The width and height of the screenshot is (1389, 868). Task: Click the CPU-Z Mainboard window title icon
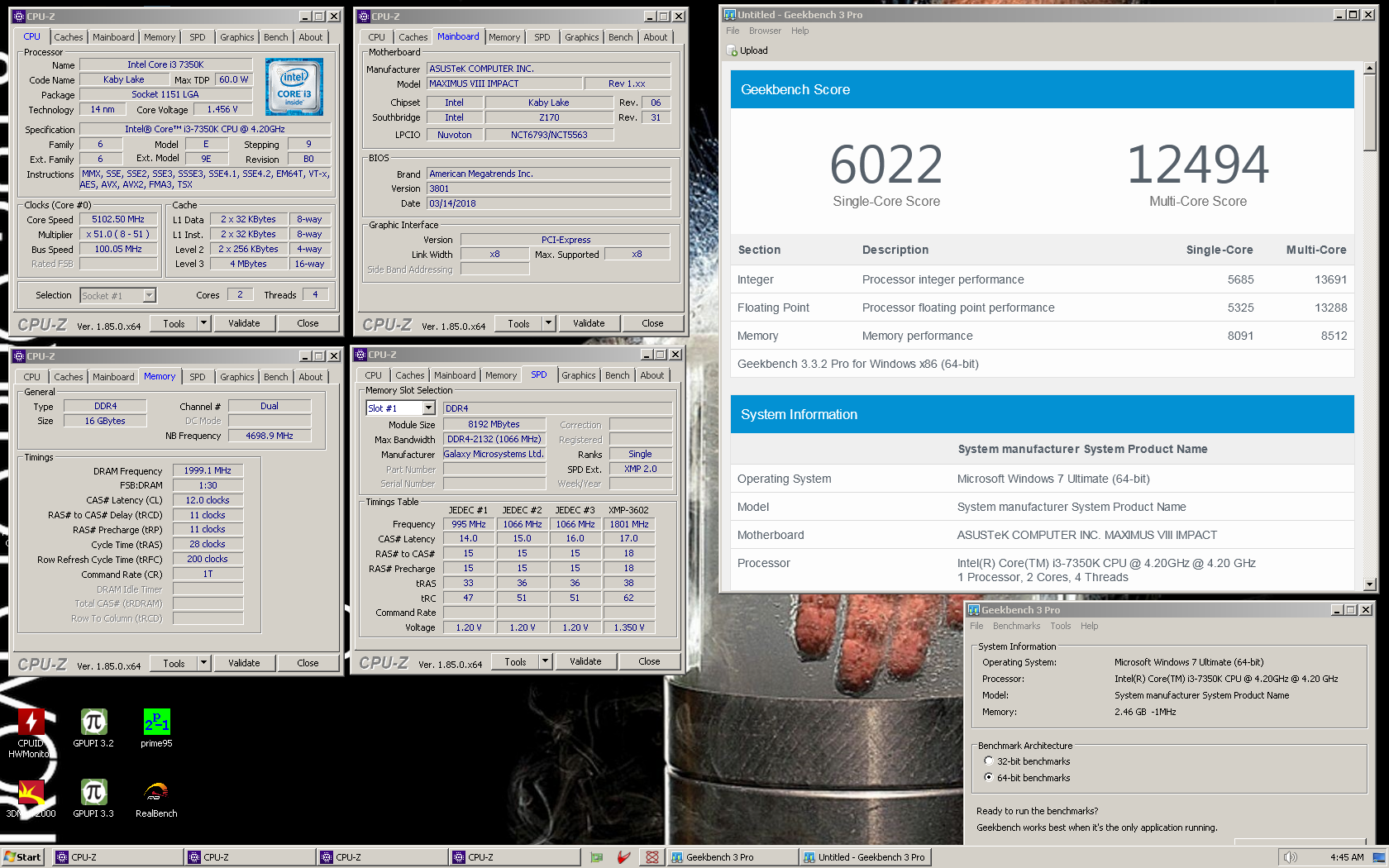pos(363,17)
